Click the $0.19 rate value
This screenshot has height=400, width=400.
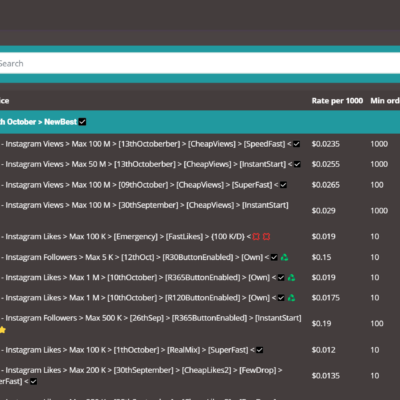[321, 324]
